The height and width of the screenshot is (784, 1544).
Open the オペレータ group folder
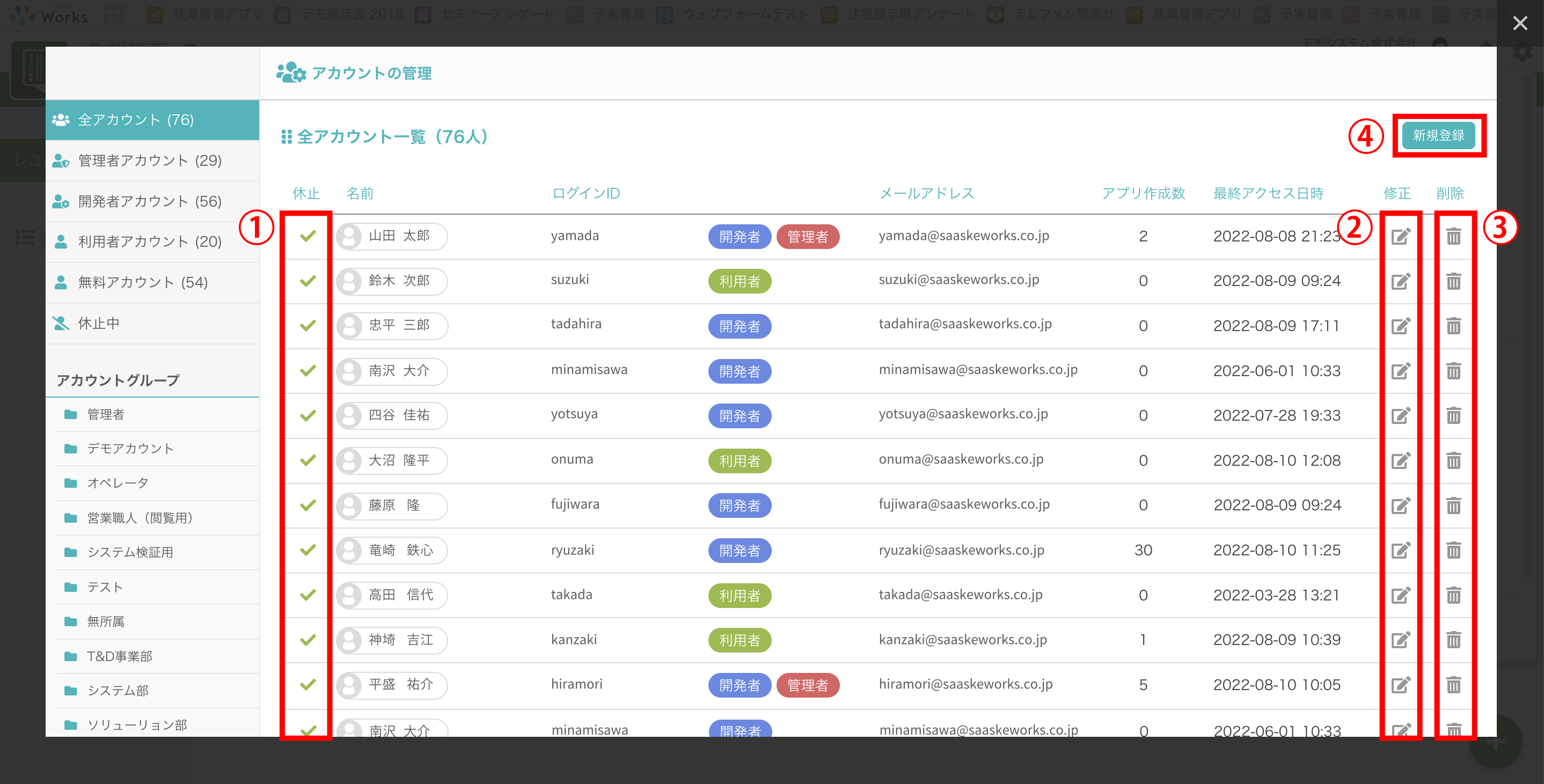pyautogui.click(x=157, y=482)
